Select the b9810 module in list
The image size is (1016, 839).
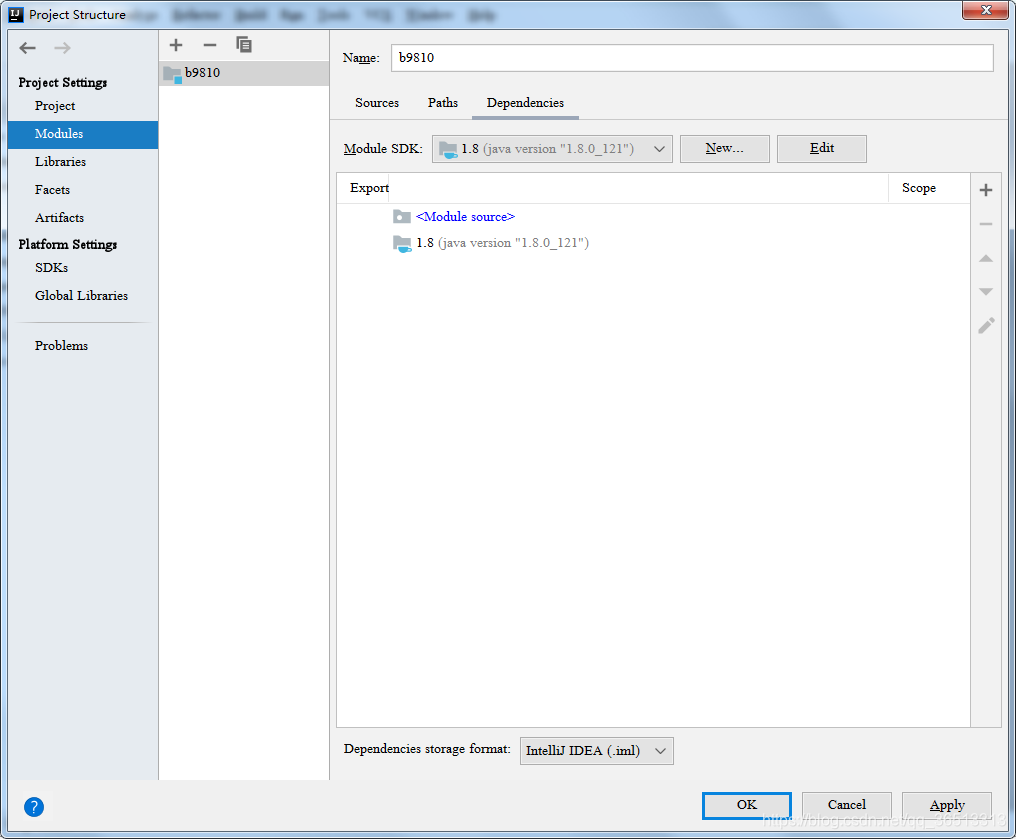244,73
